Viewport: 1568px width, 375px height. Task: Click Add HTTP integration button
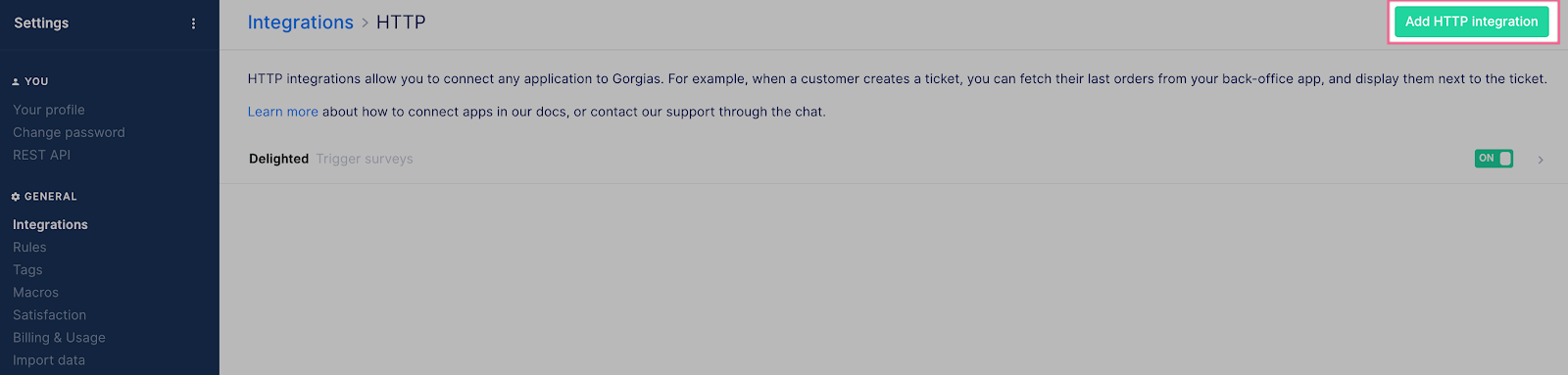1471,22
